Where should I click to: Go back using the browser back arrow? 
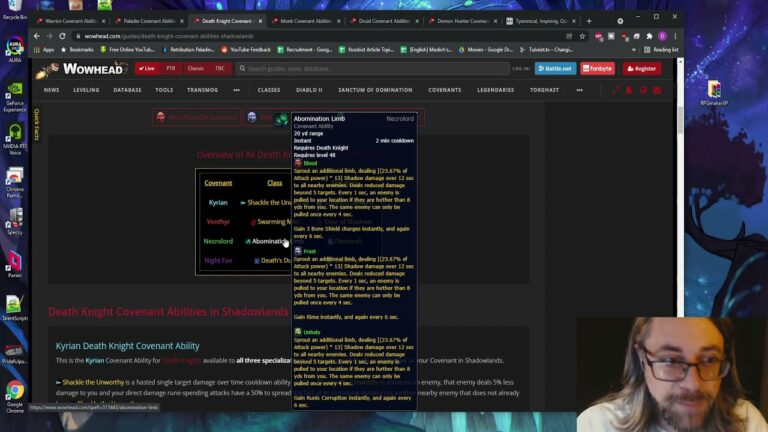click(37, 36)
